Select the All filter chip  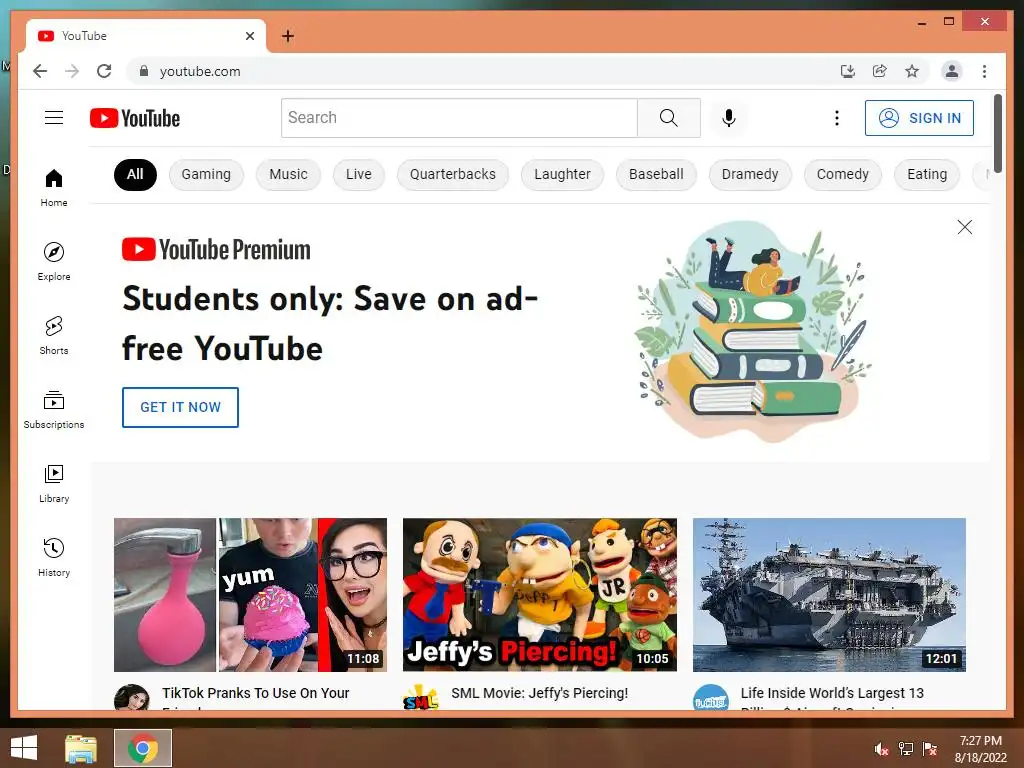click(x=135, y=174)
